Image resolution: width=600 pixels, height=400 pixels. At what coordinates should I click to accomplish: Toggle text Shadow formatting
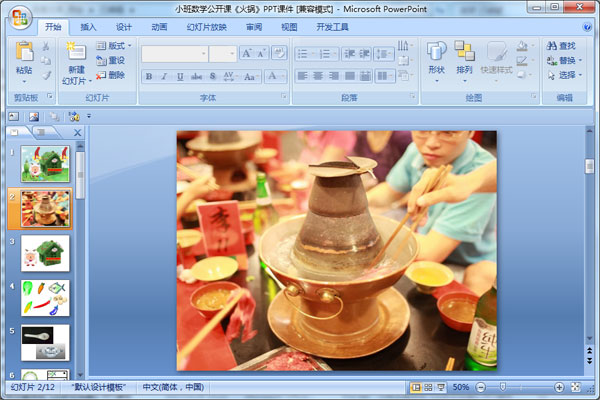click(213, 76)
